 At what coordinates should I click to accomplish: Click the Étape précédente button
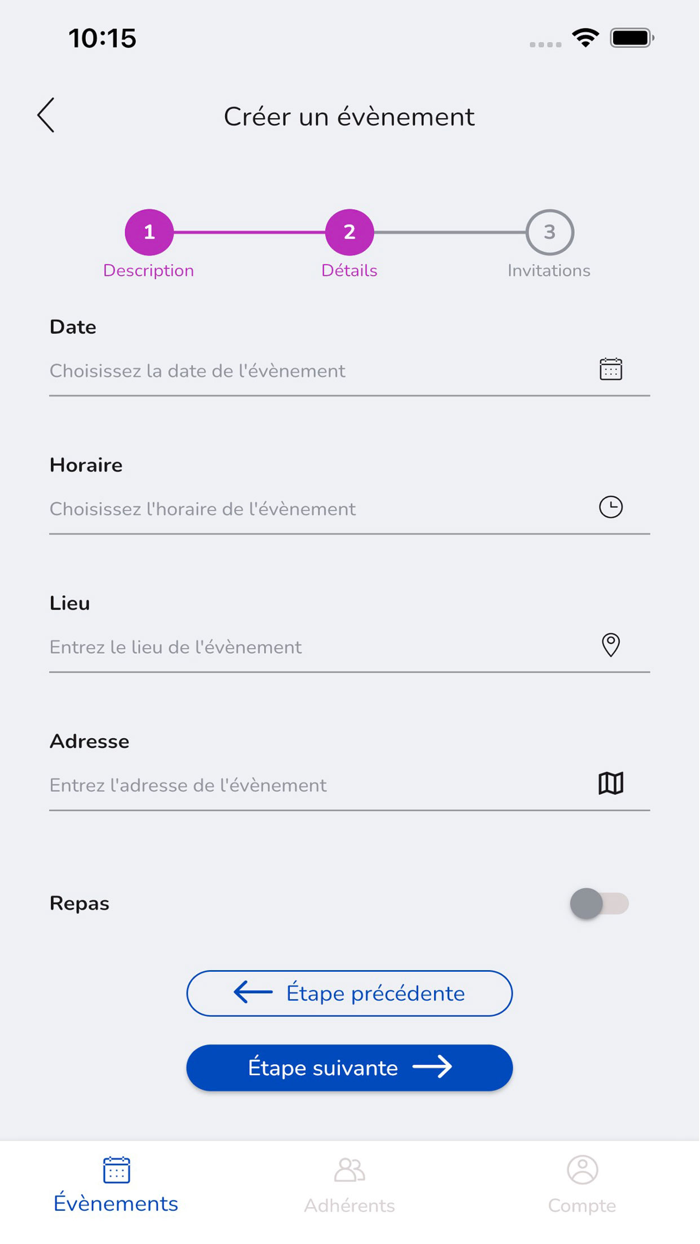[349, 993]
